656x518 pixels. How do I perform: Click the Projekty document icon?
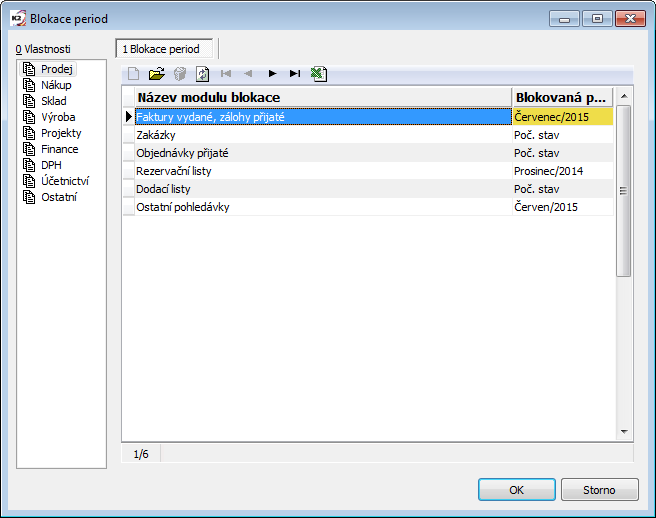click(29, 133)
